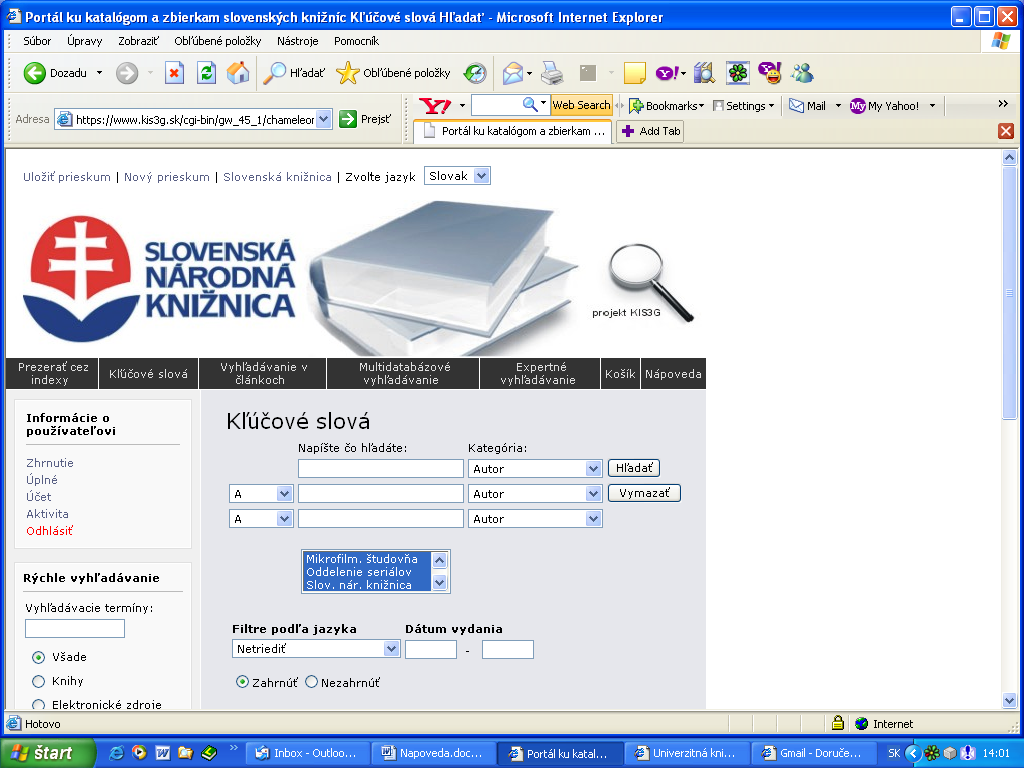The height and width of the screenshot is (768, 1024).
Task: Click the Stop loading toolbar icon
Action: click(175, 73)
